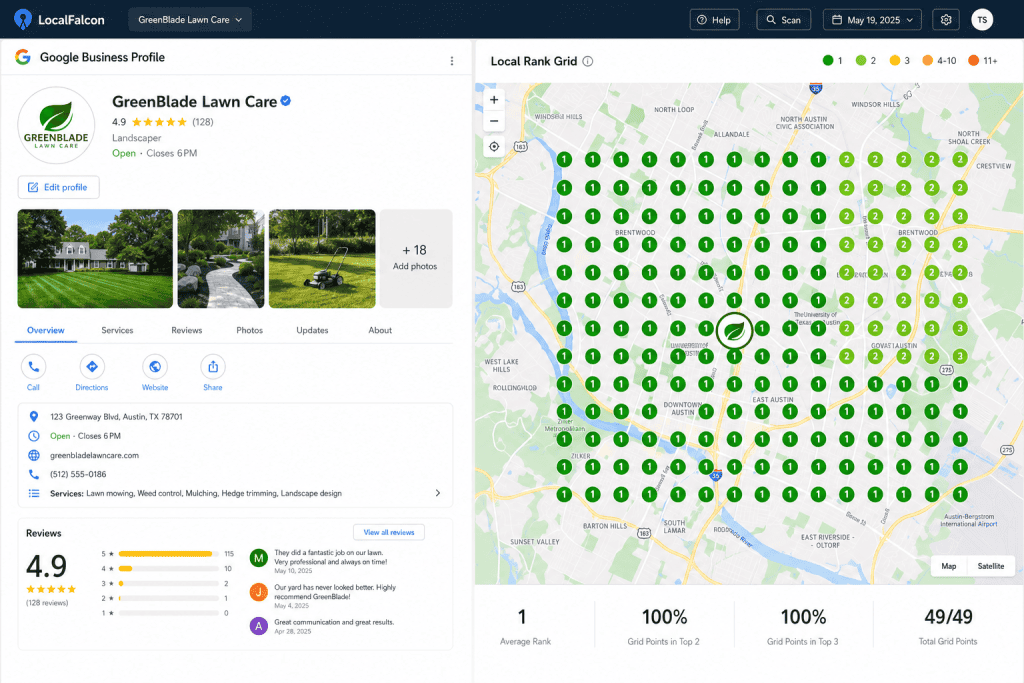The width and height of the screenshot is (1024, 683).
Task: Switch to the Photos tab
Action: click(x=249, y=330)
